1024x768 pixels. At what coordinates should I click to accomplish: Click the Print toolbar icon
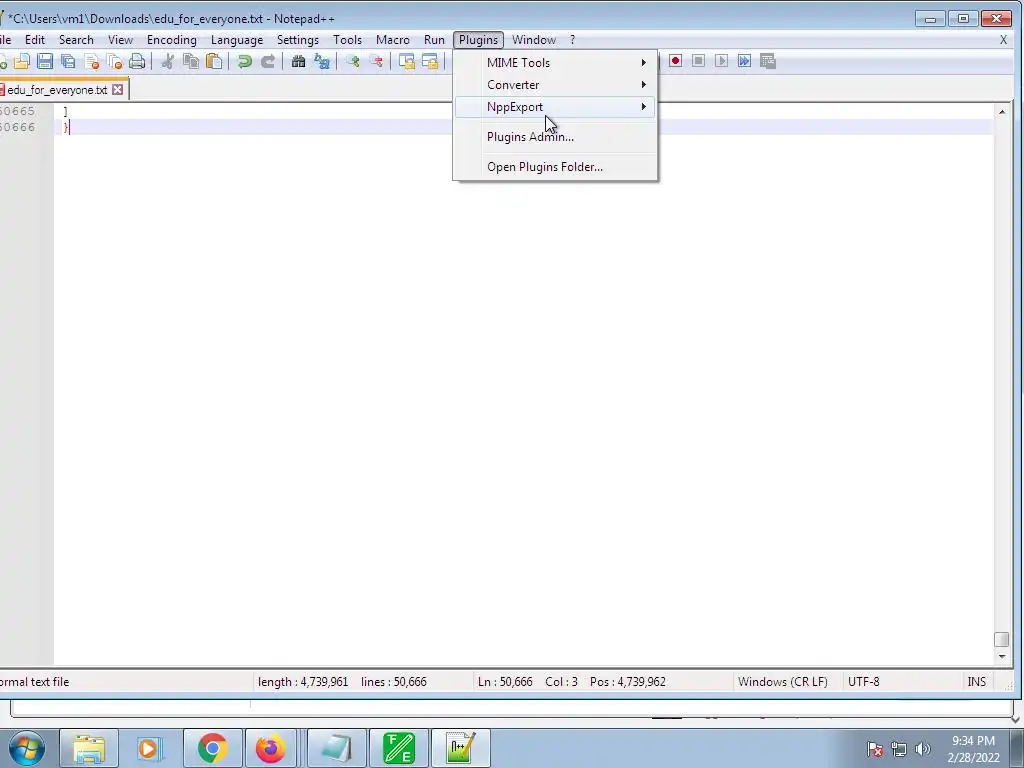[x=137, y=61]
